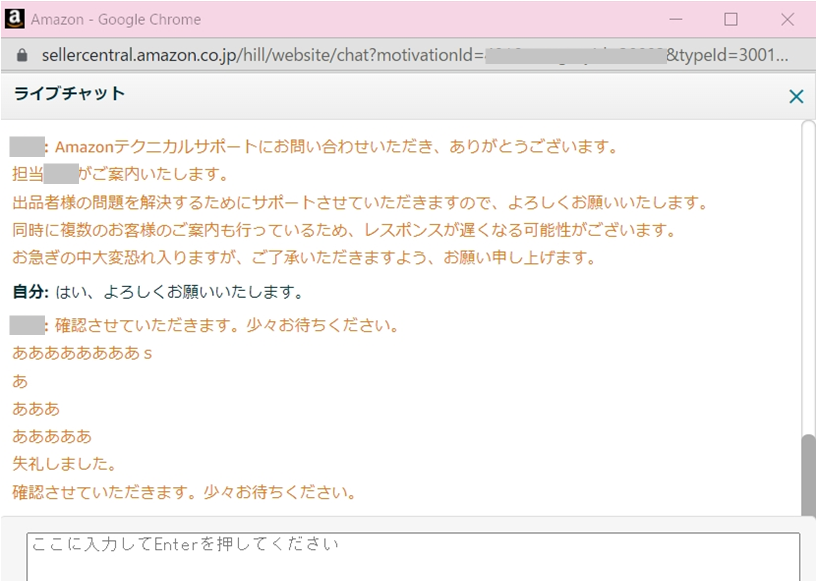The image size is (821, 581).
Task: Click the 担当…がご案内いたします line
Action: click(120, 174)
